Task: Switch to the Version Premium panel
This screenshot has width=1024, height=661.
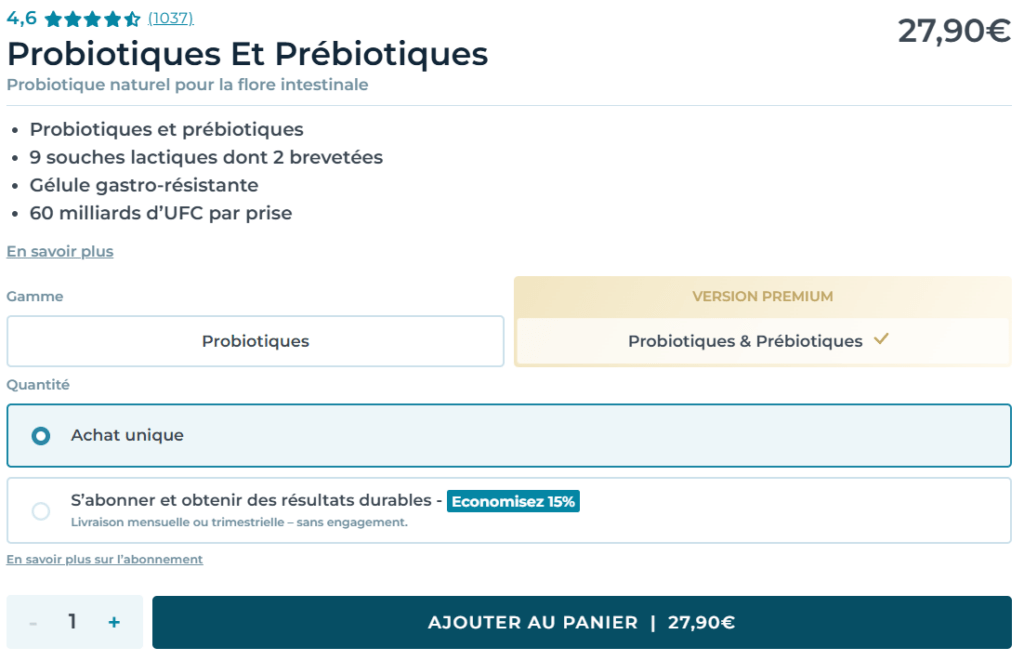Action: (763, 297)
